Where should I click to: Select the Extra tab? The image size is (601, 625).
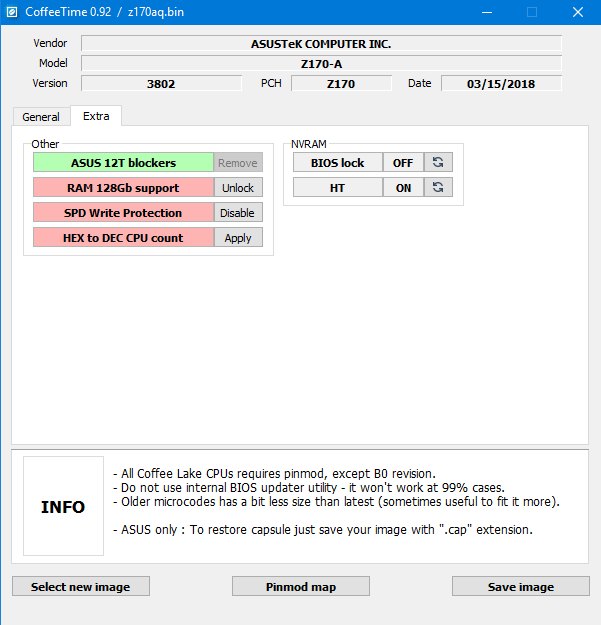tap(96, 116)
